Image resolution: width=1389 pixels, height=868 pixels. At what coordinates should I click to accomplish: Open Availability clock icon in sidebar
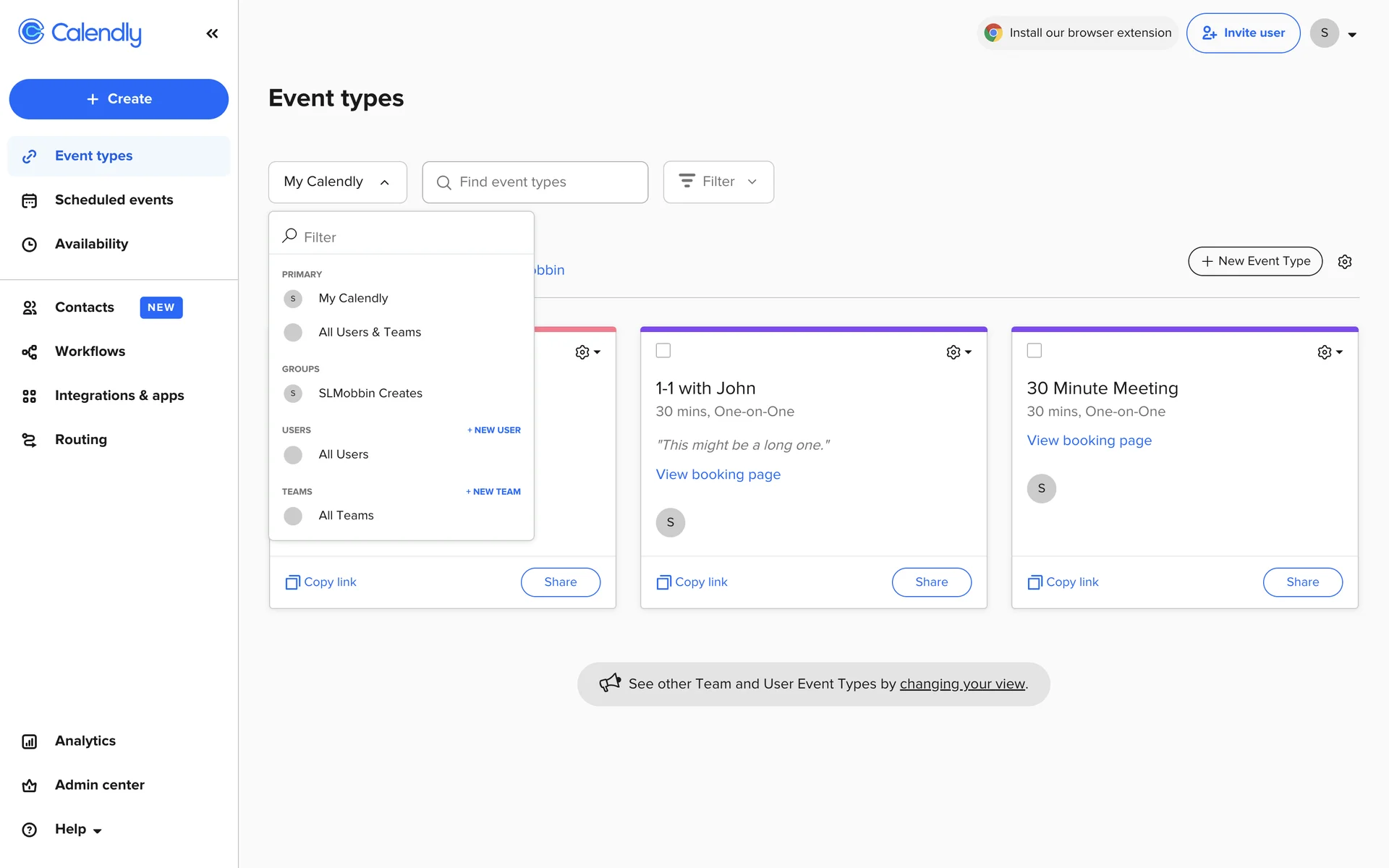[x=30, y=244]
